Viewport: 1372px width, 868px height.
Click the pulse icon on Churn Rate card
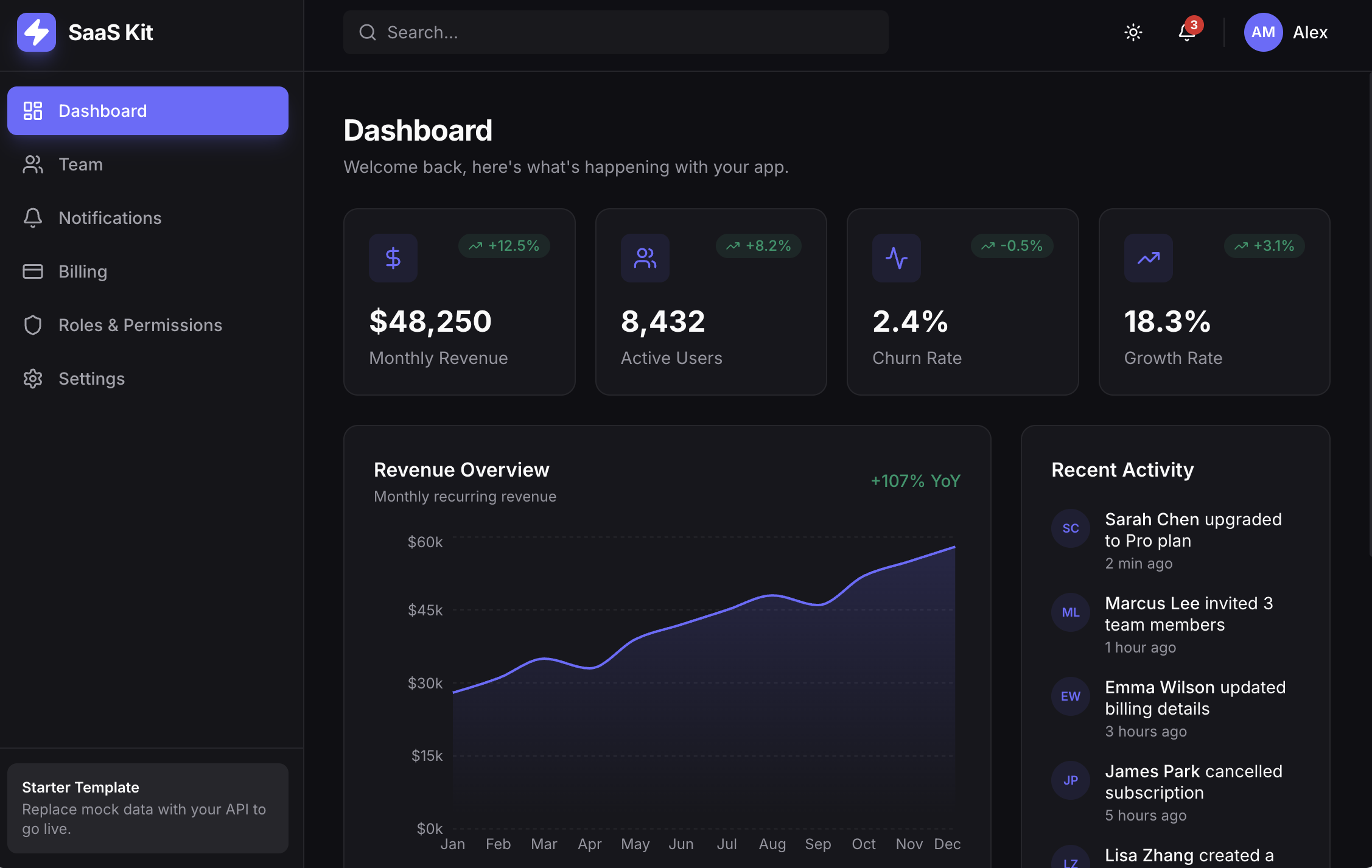pos(897,258)
